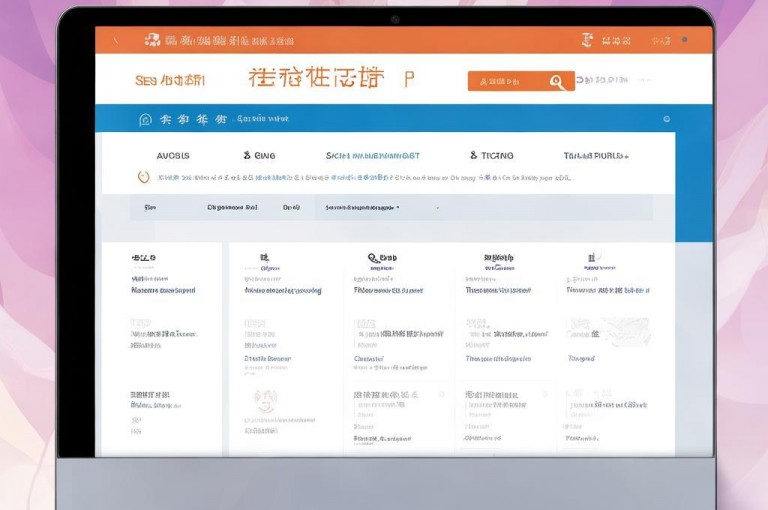Click the account icon in orange header
The width and height of the screenshot is (768, 510).
point(587,40)
